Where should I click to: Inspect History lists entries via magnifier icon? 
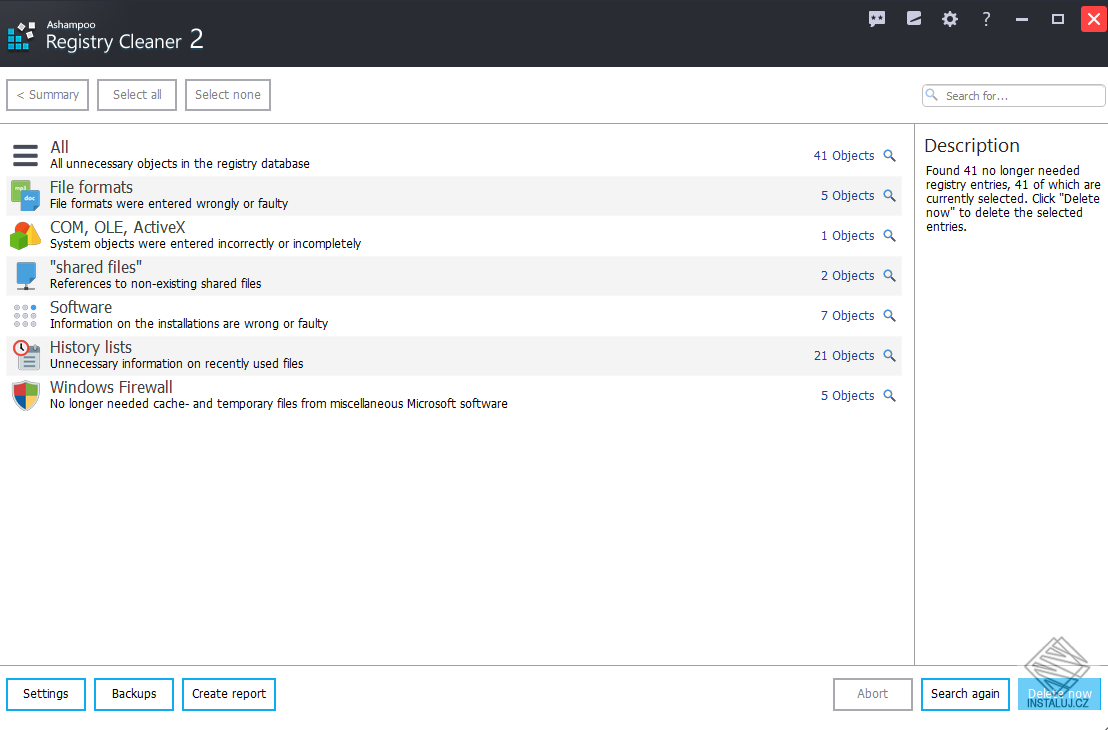pos(889,355)
